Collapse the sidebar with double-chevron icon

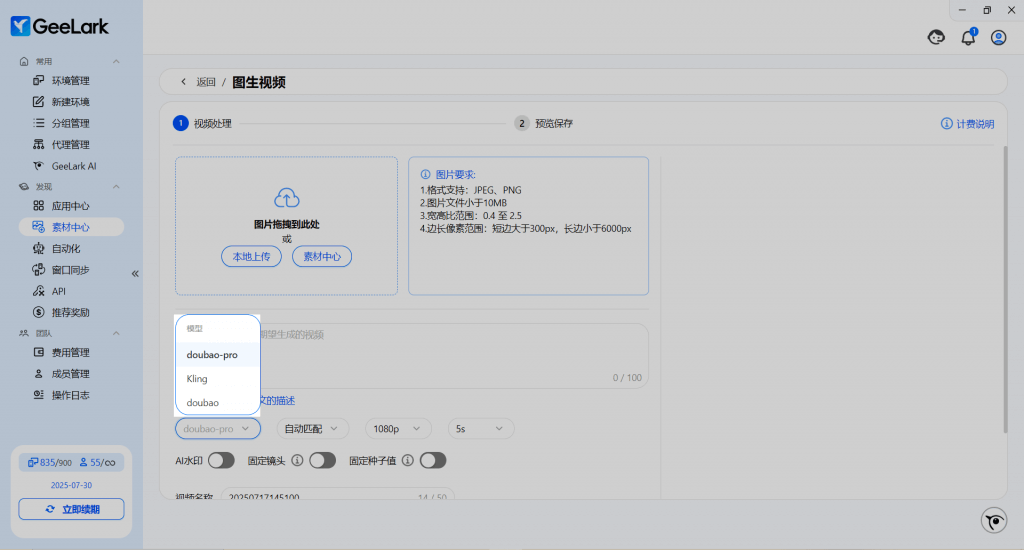pos(135,273)
